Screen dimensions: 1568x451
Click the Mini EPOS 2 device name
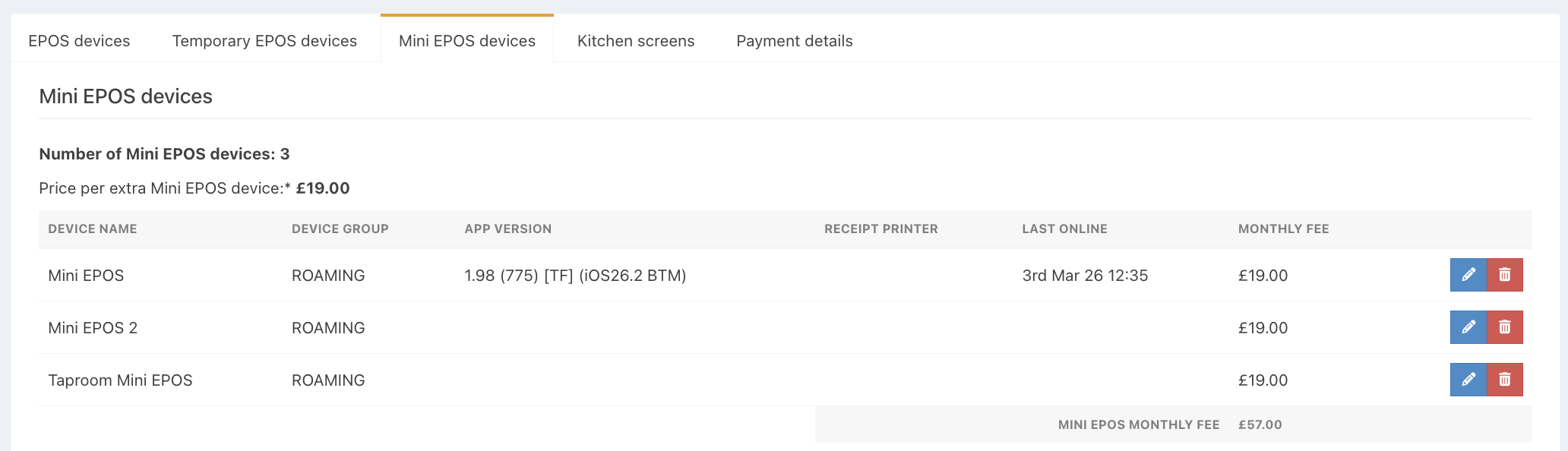pyautogui.click(x=93, y=328)
